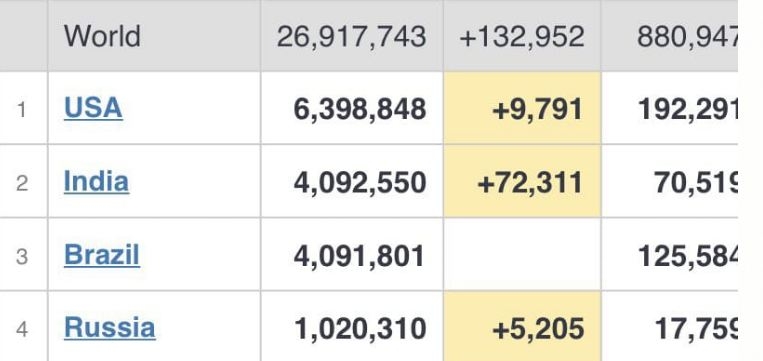Click Russia total cases 1,020,310

(360, 328)
